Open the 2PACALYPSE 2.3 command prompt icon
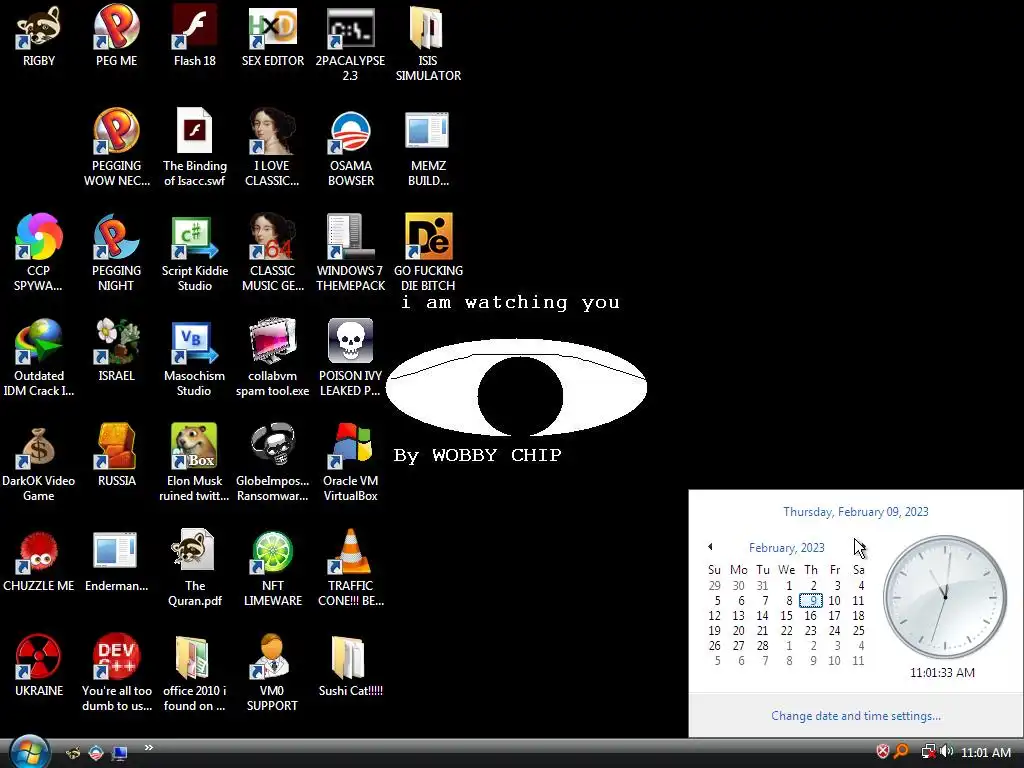Viewport: 1024px width, 768px height. pos(350,44)
